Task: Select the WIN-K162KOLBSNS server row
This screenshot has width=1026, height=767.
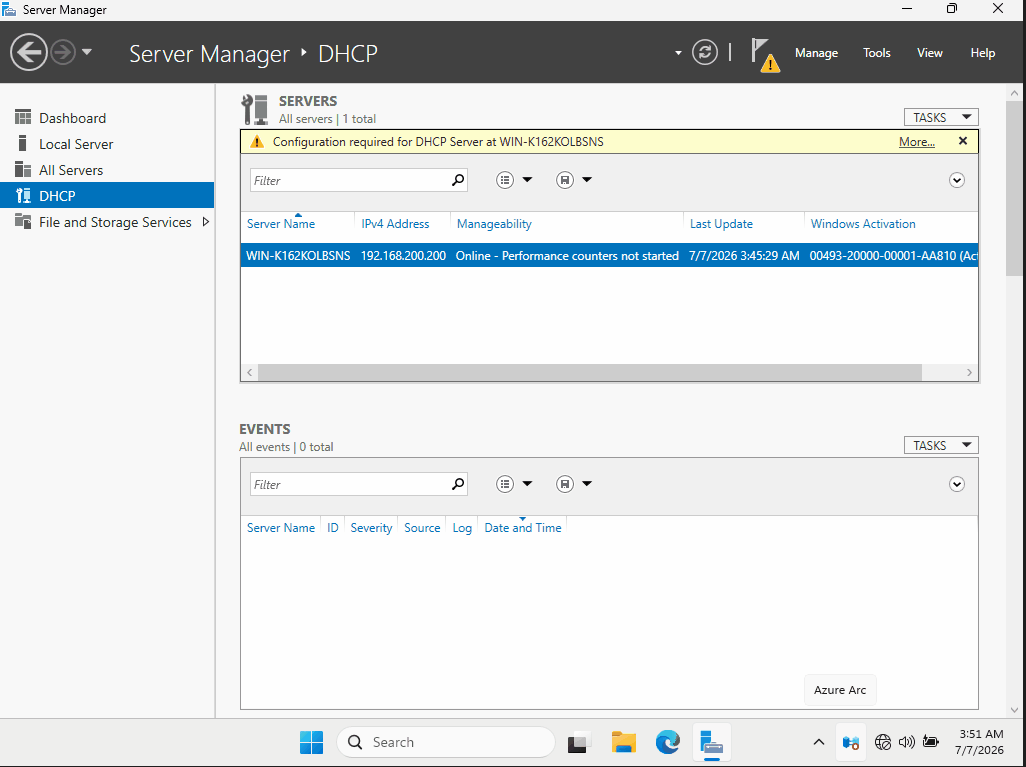Action: 609,256
